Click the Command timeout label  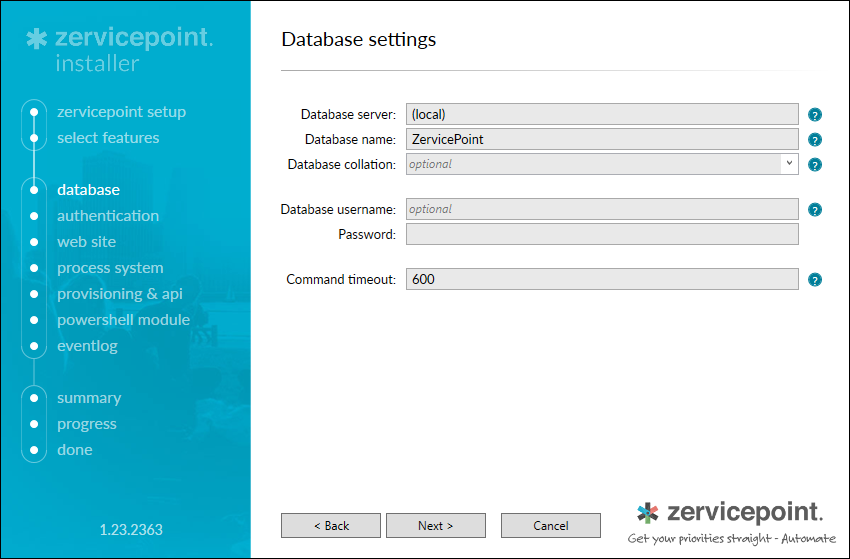[341, 279]
